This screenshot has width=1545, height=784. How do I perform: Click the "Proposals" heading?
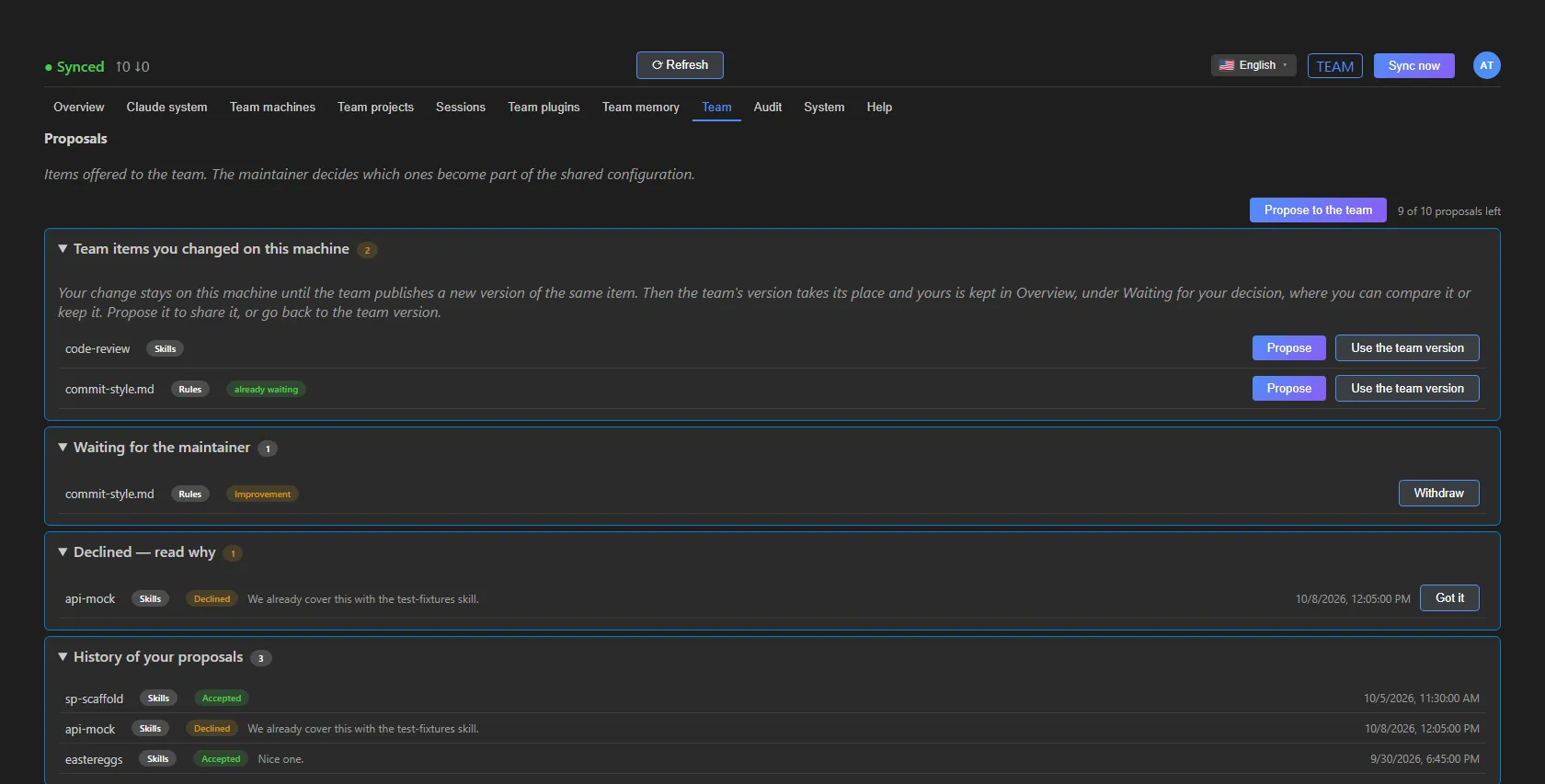pyautogui.click(x=75, y=139)
